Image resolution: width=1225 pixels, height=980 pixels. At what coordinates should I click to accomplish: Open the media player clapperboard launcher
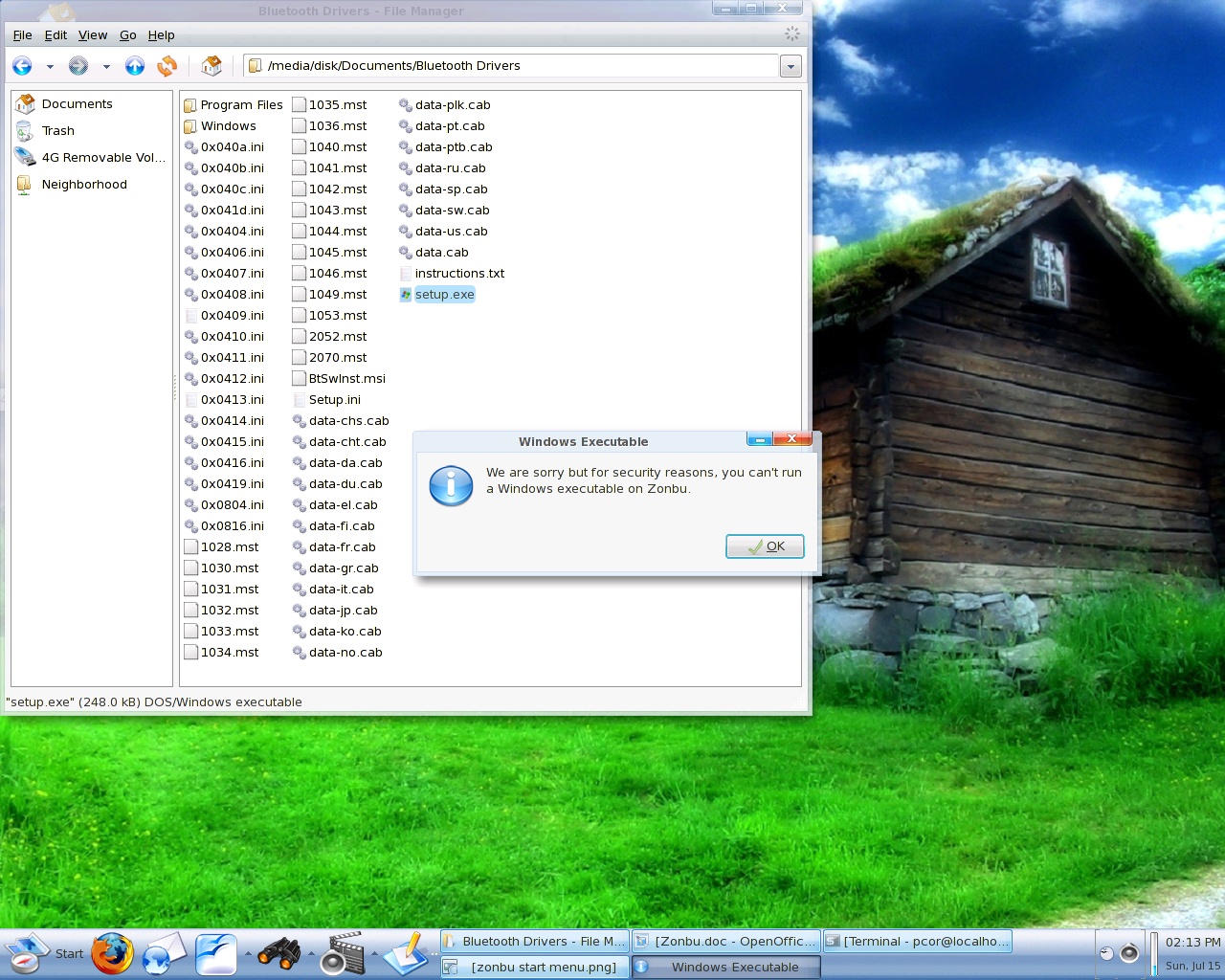coord(343,954)
